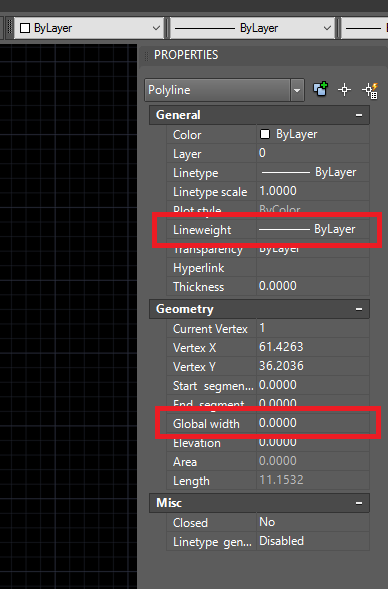Open Quick Select icon in Properties
This screenshot has height=589, width=388.
pos(370,91)
